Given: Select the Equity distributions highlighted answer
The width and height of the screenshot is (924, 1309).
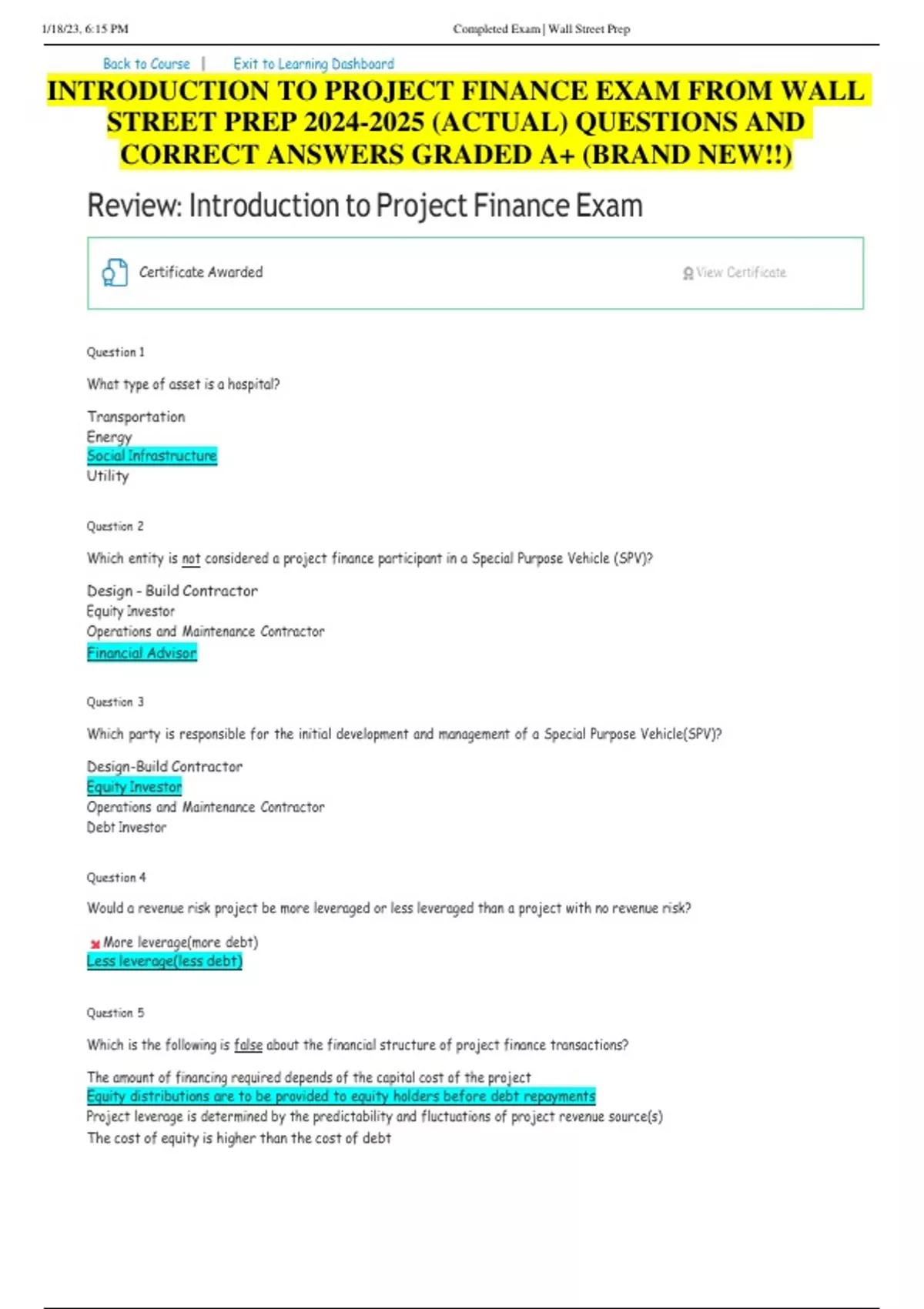Looking at the screenshot, I should point(340,1096).
